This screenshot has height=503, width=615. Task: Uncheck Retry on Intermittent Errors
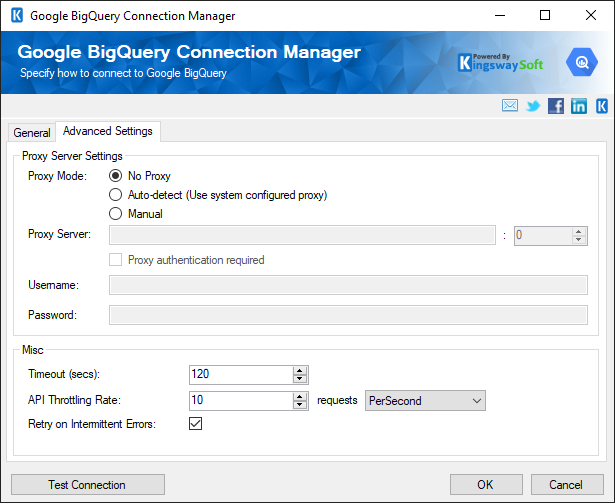point(195,424)
